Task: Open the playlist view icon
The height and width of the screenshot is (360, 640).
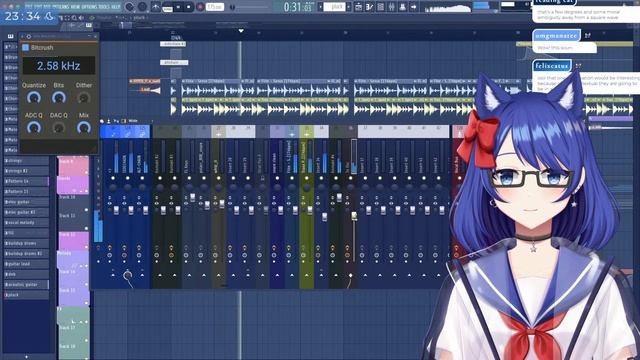Action: click(x=358, y=7)
